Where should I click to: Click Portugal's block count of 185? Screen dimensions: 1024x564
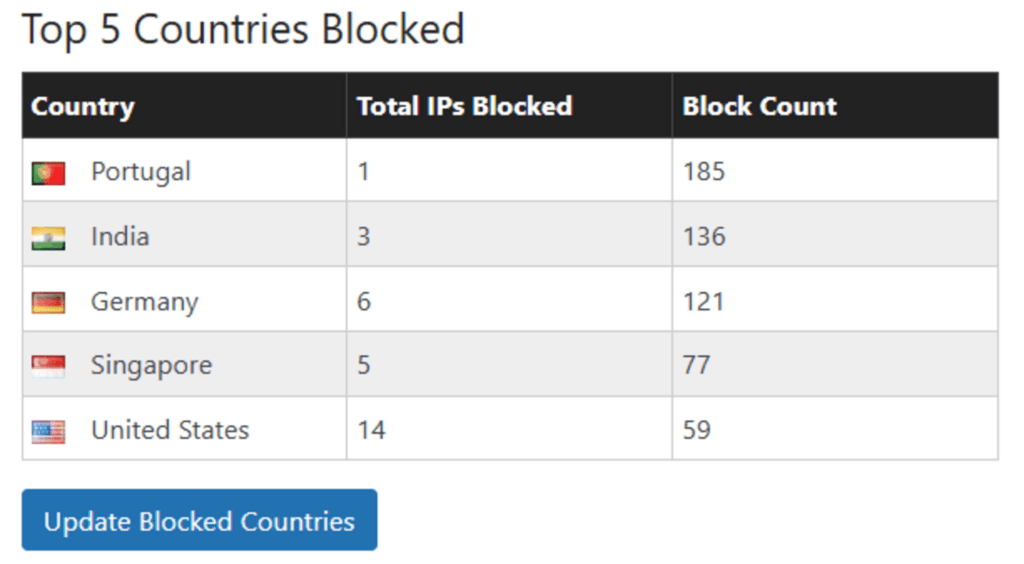[x=704, y=172]
